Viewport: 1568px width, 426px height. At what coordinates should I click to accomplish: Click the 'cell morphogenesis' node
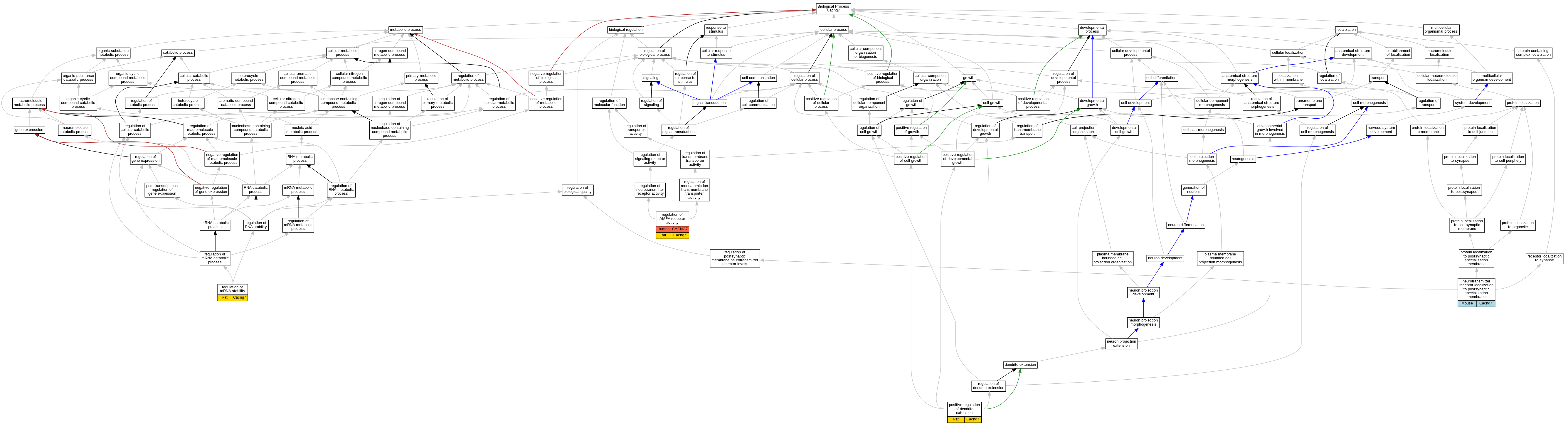(x=1370, y=103)
